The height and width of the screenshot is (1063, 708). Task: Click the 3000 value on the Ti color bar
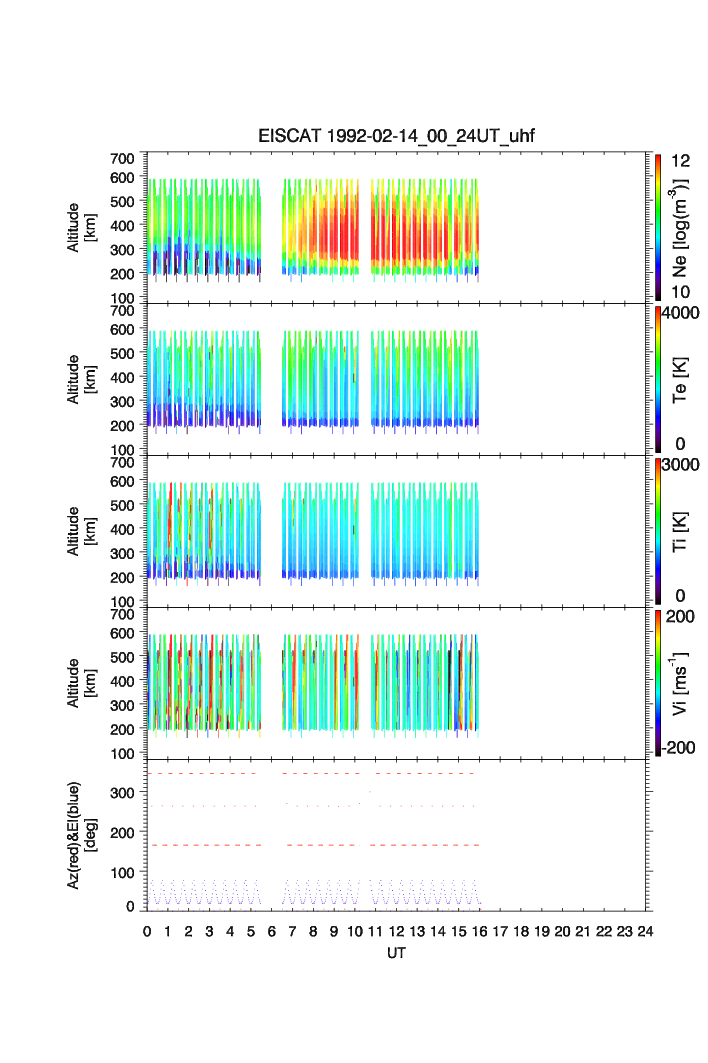point(681,464)
